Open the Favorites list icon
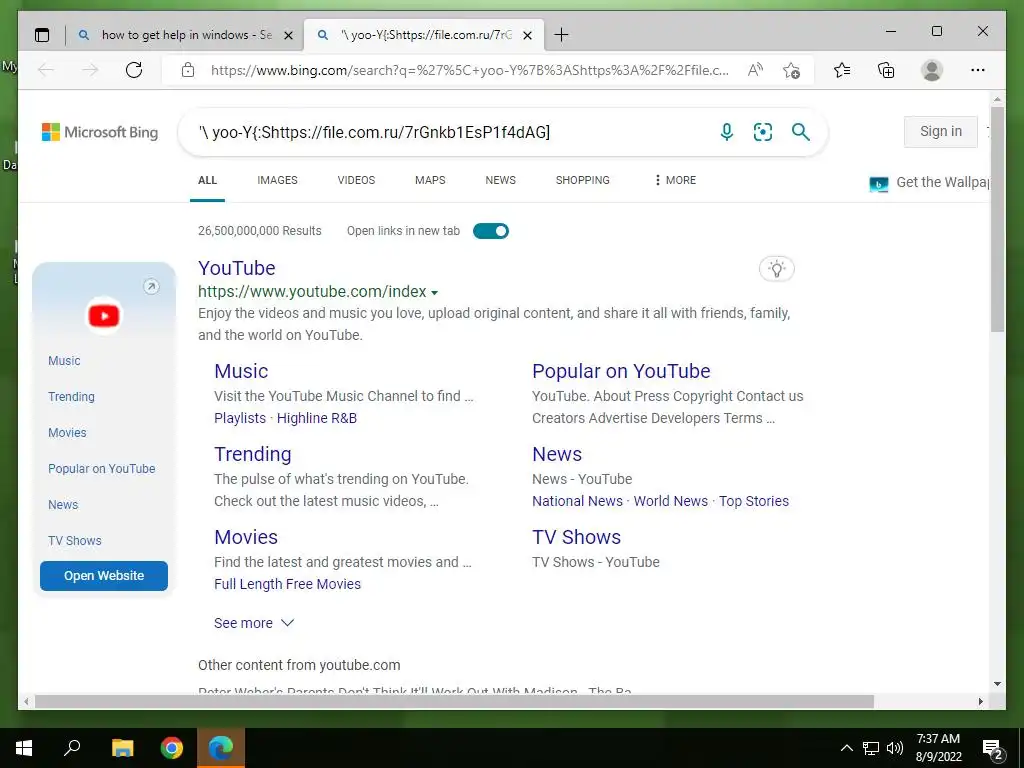This screenshot has height=768, width=1024. point(842,70)
